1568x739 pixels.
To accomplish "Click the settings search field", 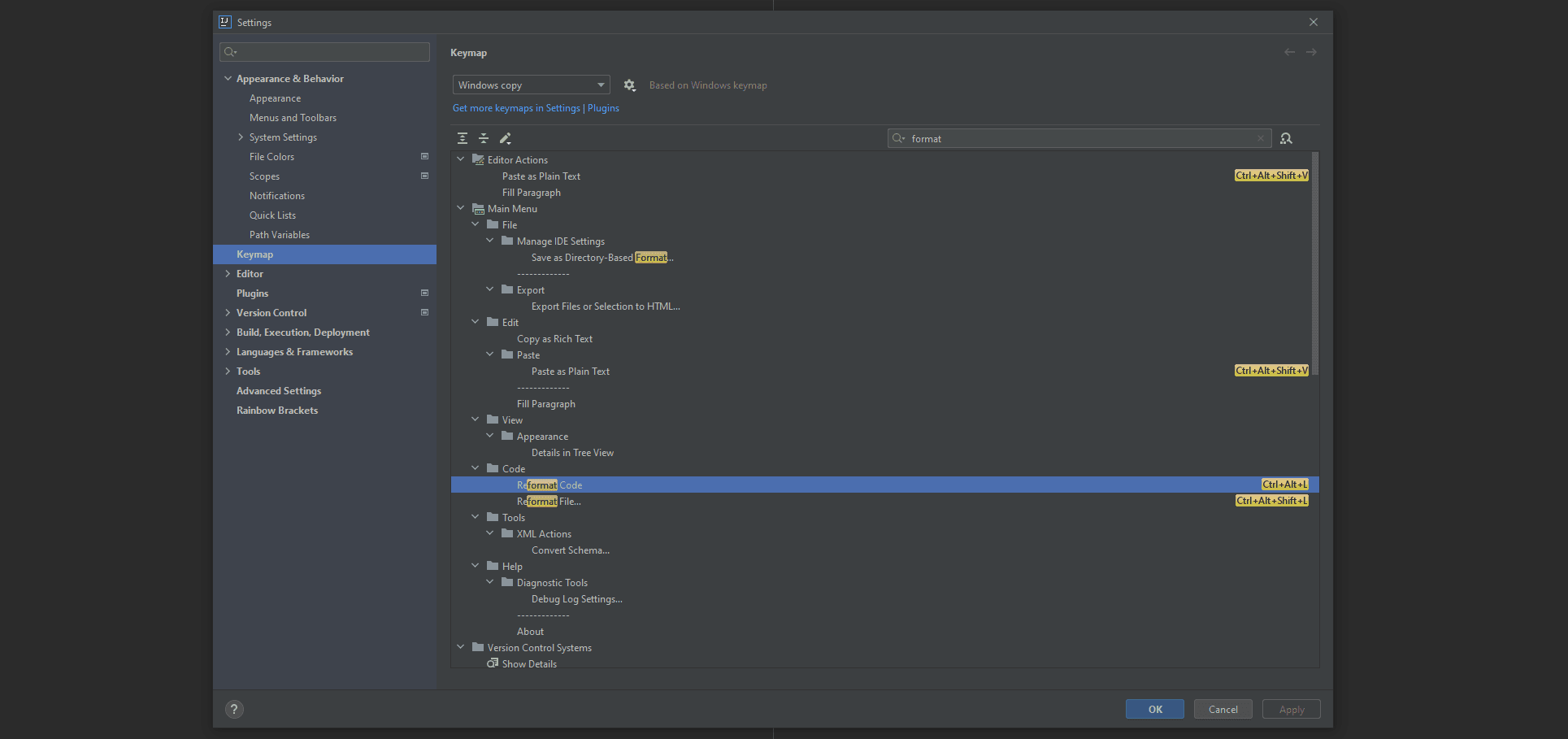I will pos(324,52).
